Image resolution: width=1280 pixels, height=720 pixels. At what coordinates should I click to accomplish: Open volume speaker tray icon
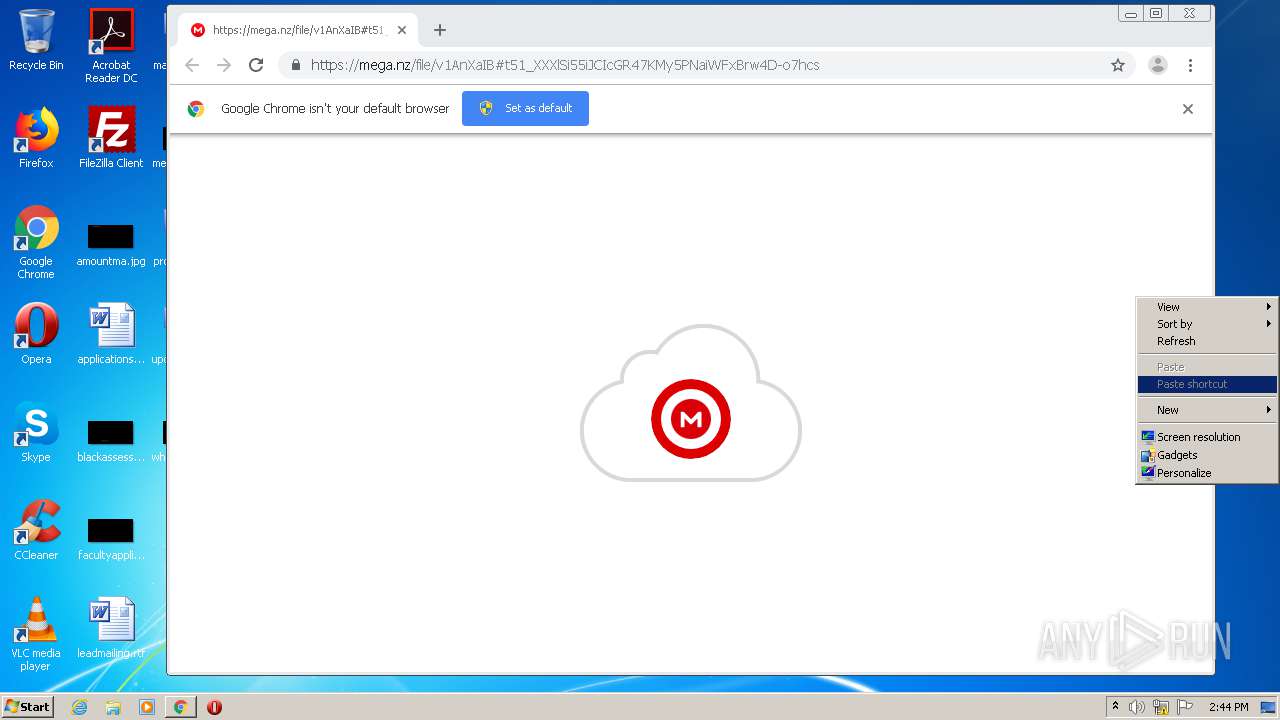pyautogui.click(x=1137, y=707)
